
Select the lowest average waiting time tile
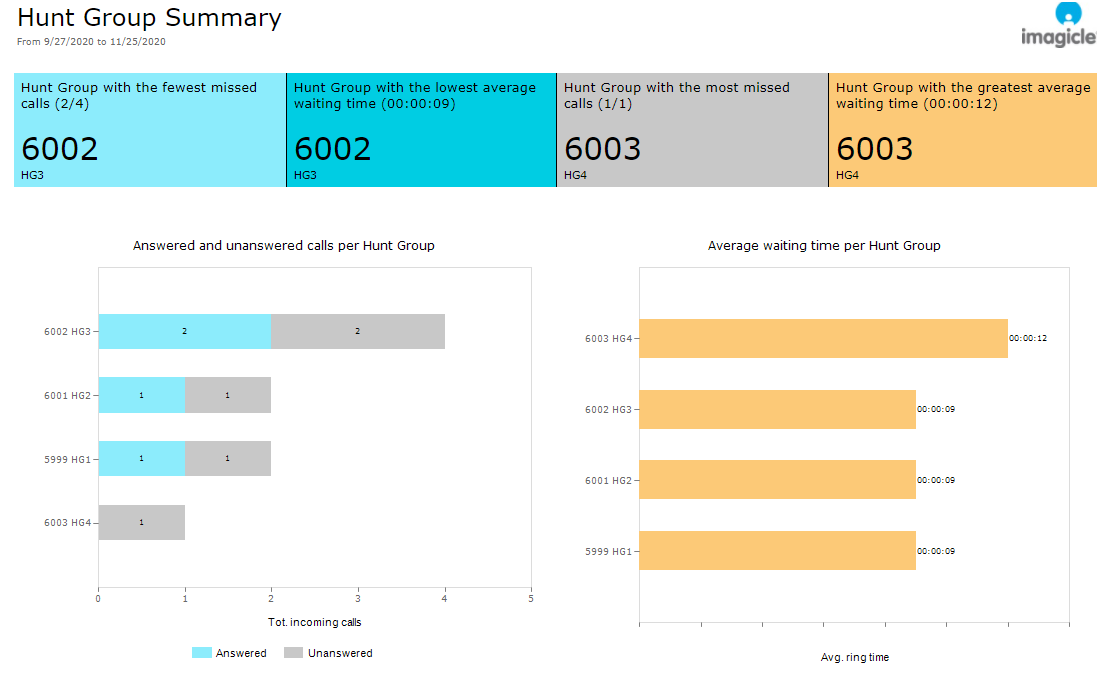click(x=421, y=130)
